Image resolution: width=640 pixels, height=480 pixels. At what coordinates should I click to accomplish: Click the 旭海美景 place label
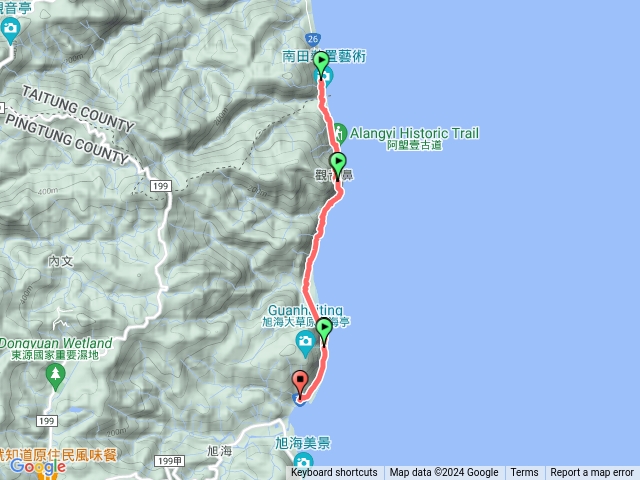click(302, 443)
